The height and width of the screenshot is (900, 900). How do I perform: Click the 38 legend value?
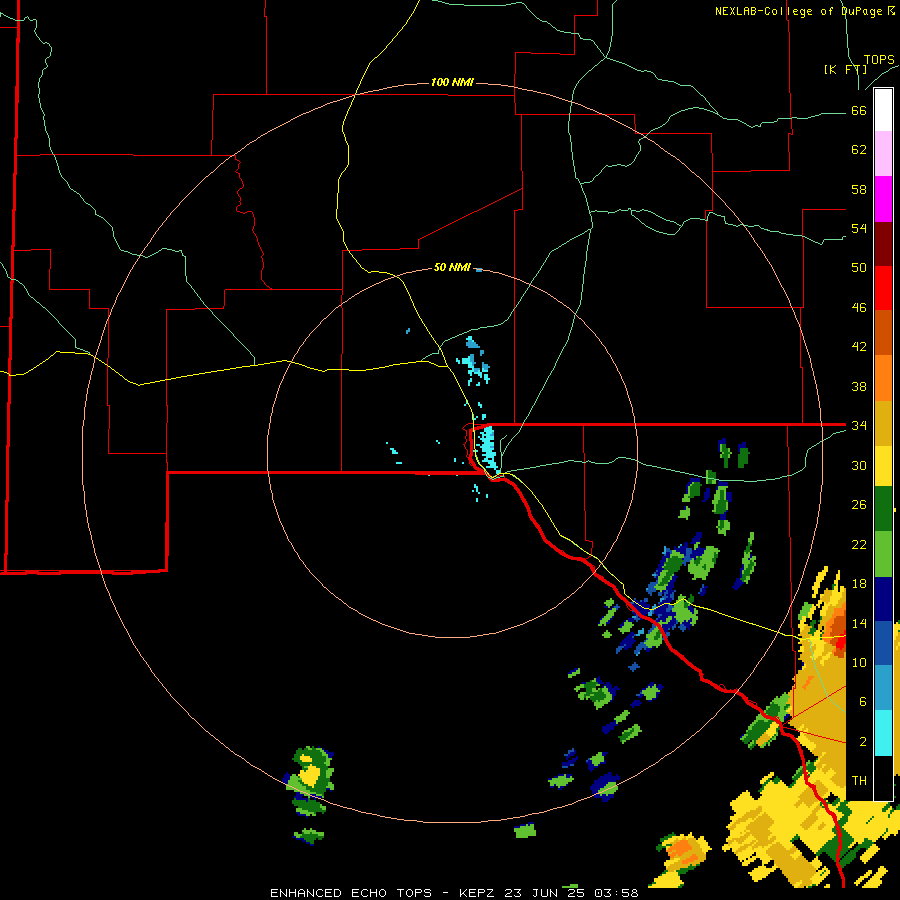click(x=859, y=386)
